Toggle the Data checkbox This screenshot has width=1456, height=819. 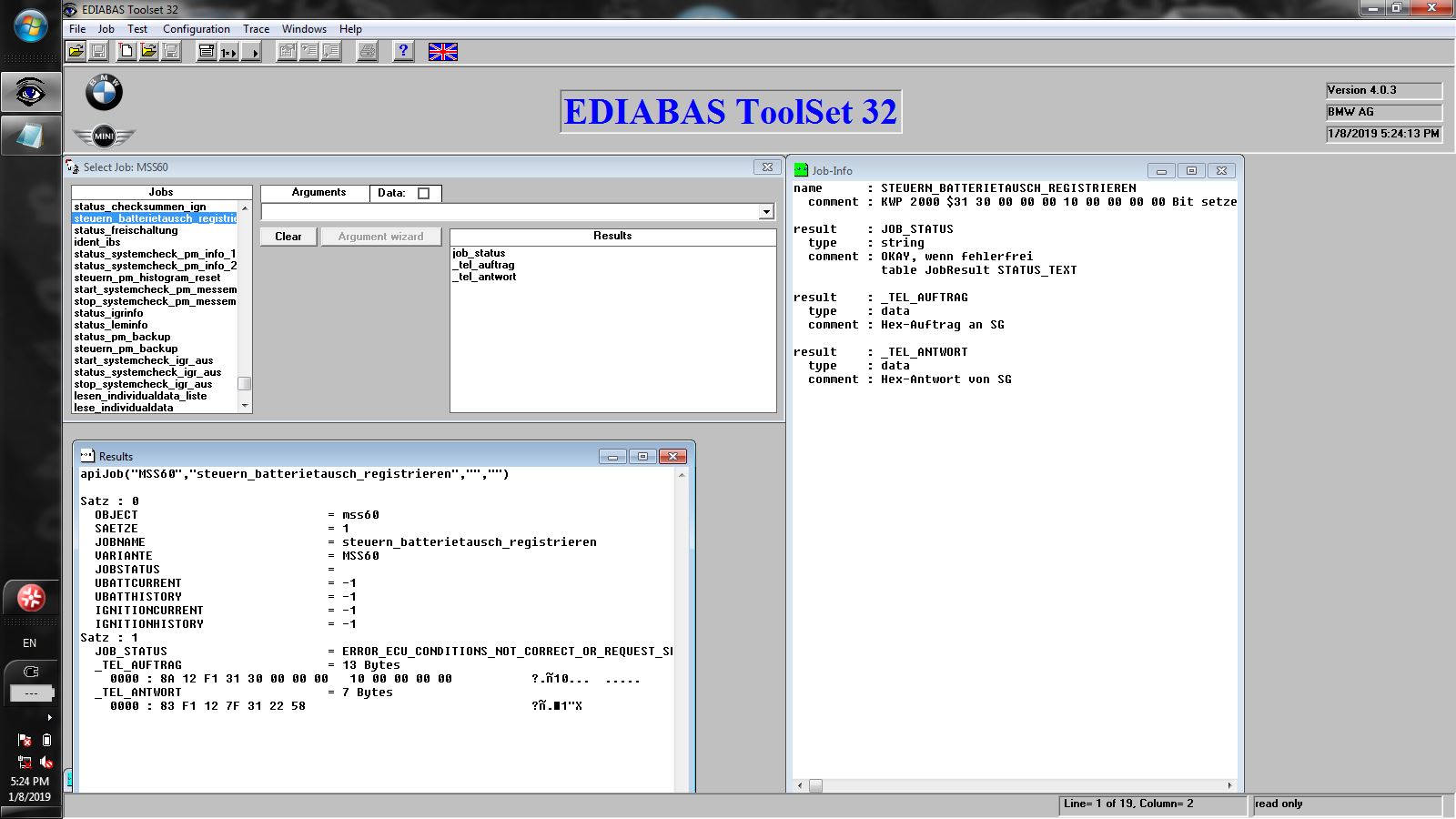tap(423, 193)
